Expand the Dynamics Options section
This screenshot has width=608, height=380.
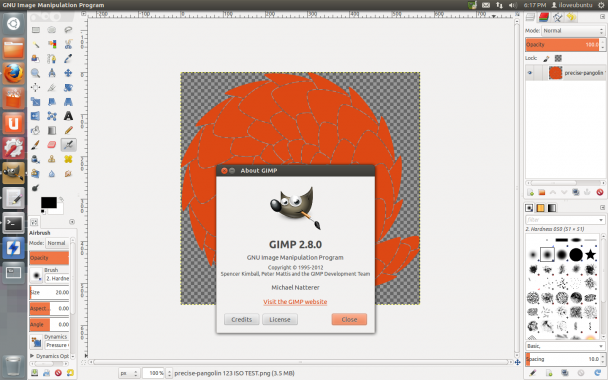(49, 356)
